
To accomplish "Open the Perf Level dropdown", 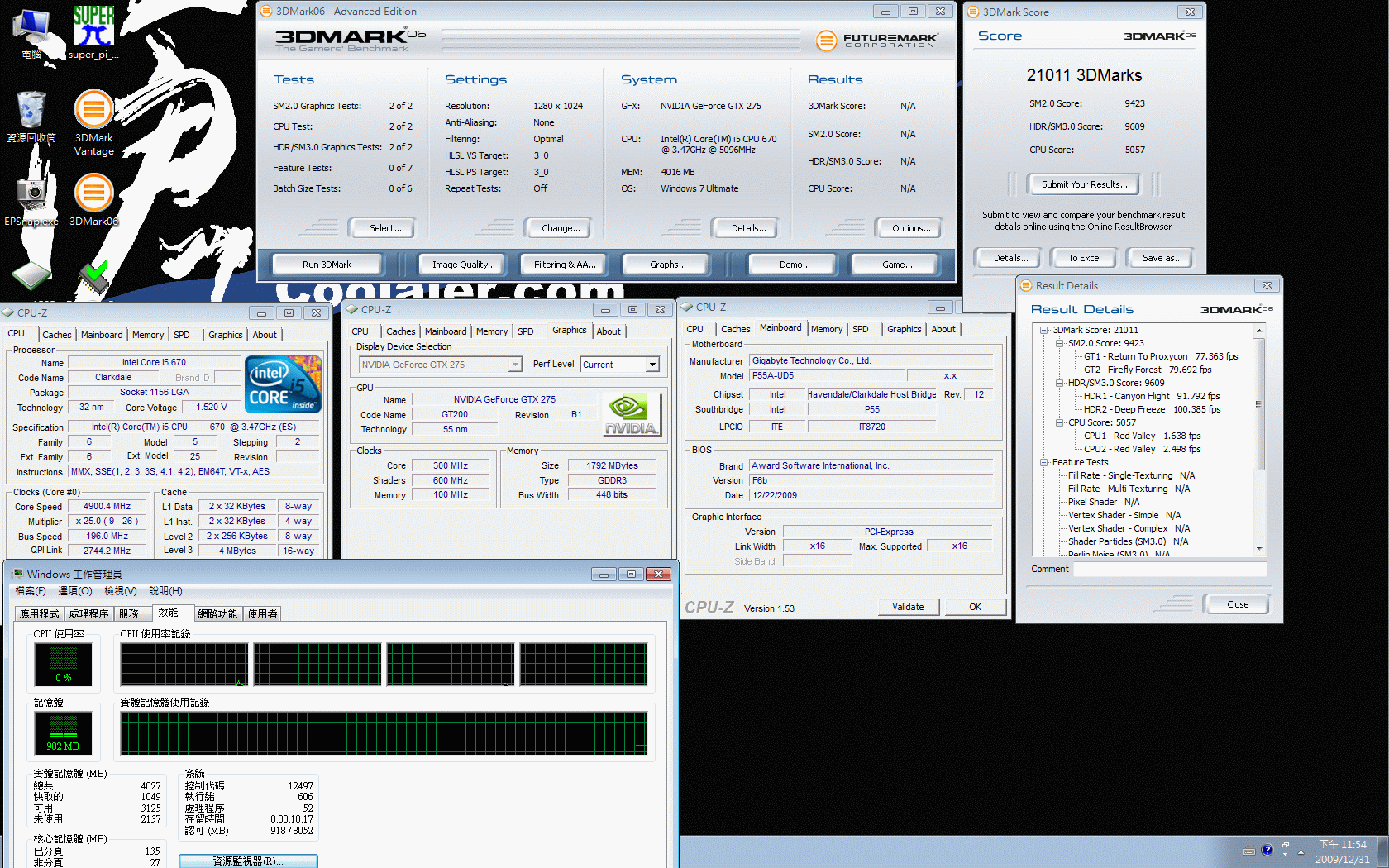I will click(652, 365).
